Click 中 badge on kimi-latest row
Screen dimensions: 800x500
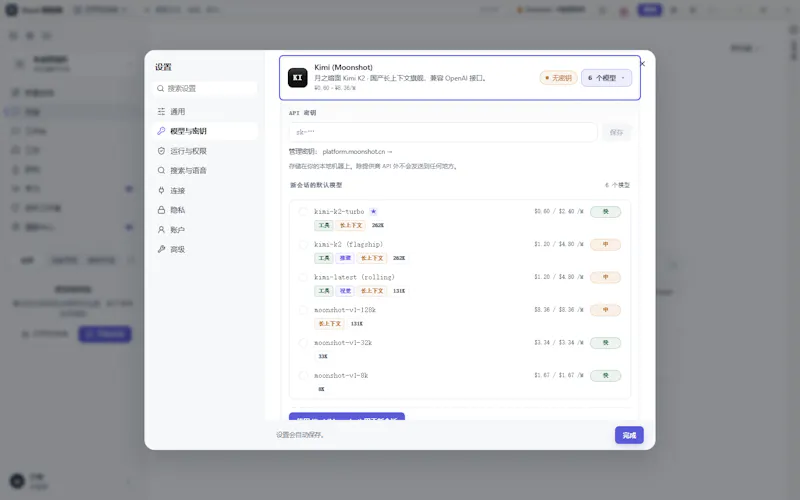point(606,277)
